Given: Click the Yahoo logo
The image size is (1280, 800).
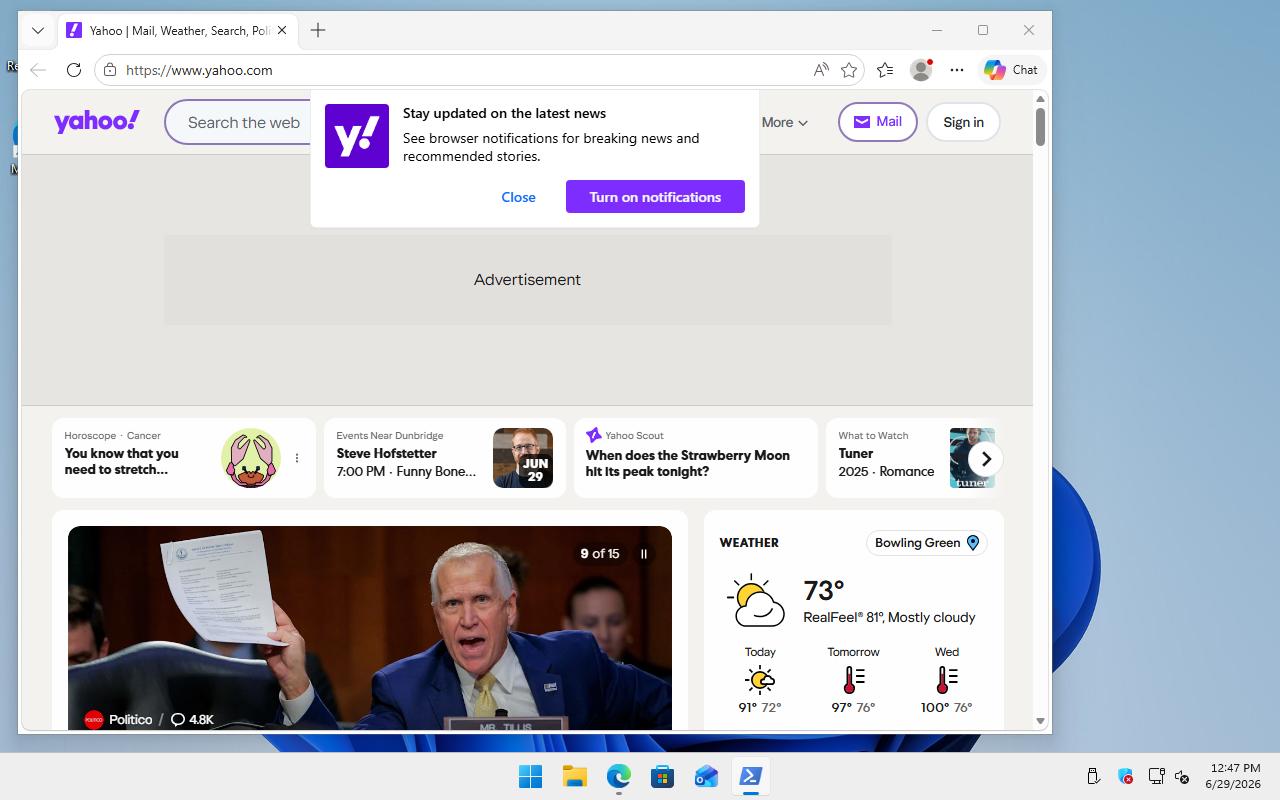Looking at the screenshot, I should point(97,122).
